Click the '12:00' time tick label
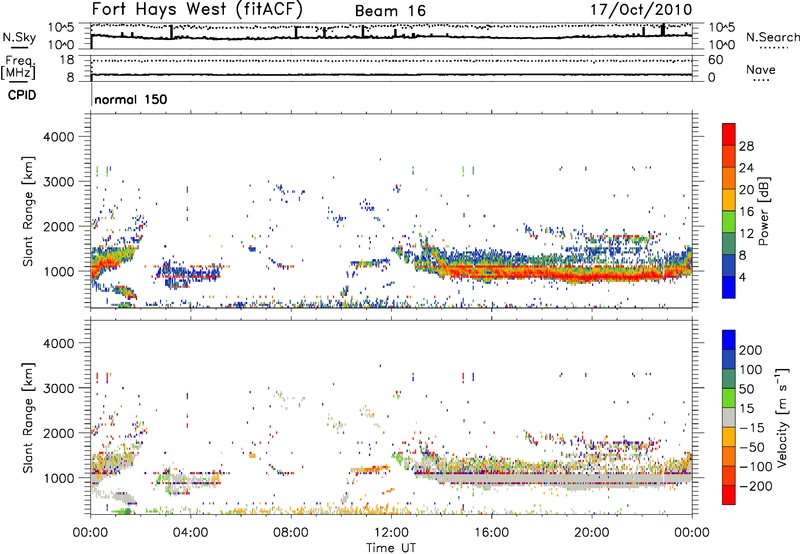Viewport: 800px width, 554px height. tap(391, 533)
